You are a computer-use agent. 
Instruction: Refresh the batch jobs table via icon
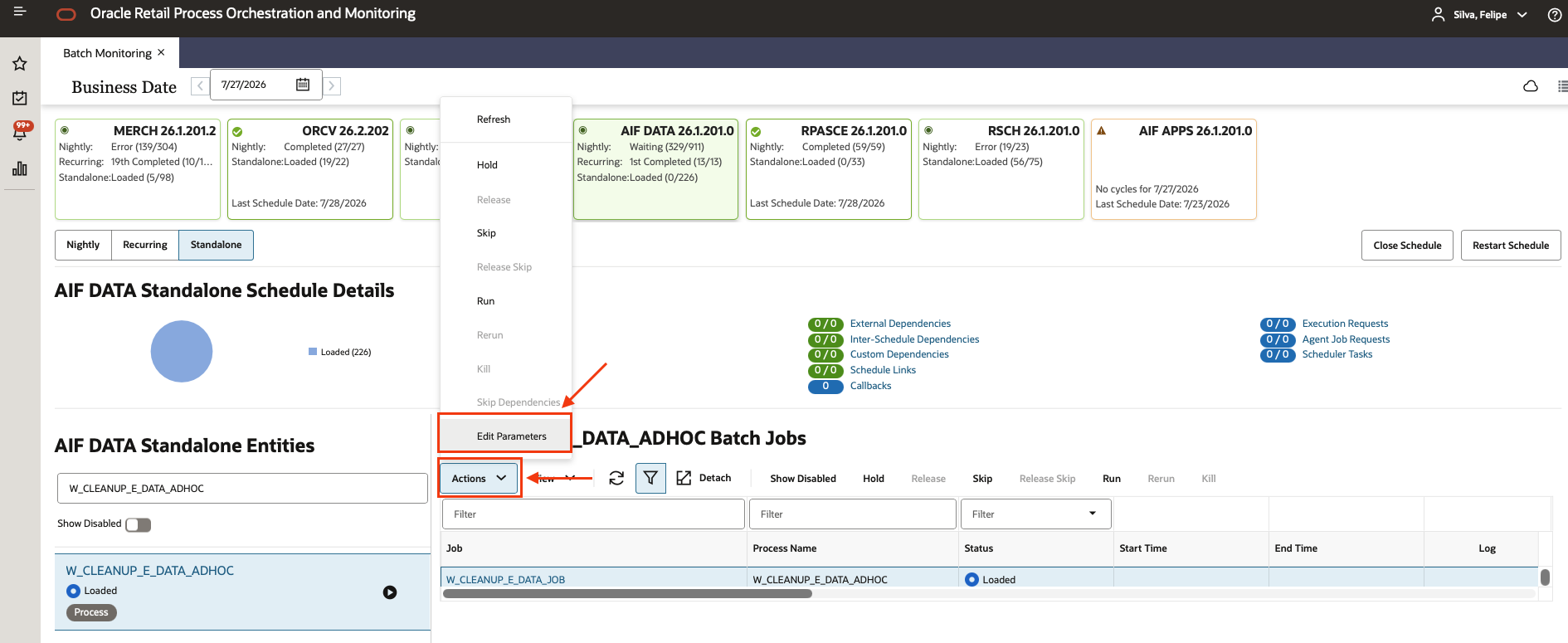[x=616, y=478]
